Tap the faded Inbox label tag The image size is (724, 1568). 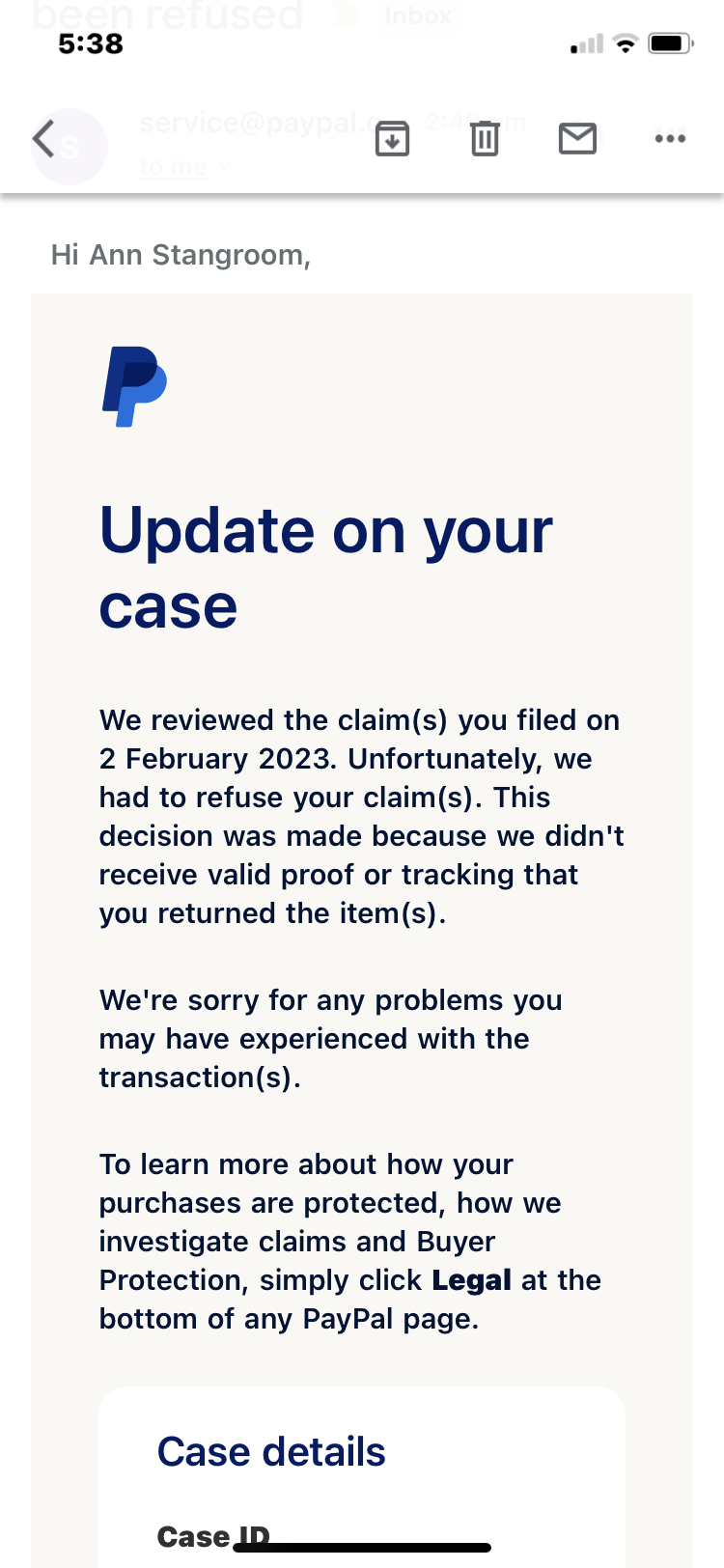click(x=418, y=15)
